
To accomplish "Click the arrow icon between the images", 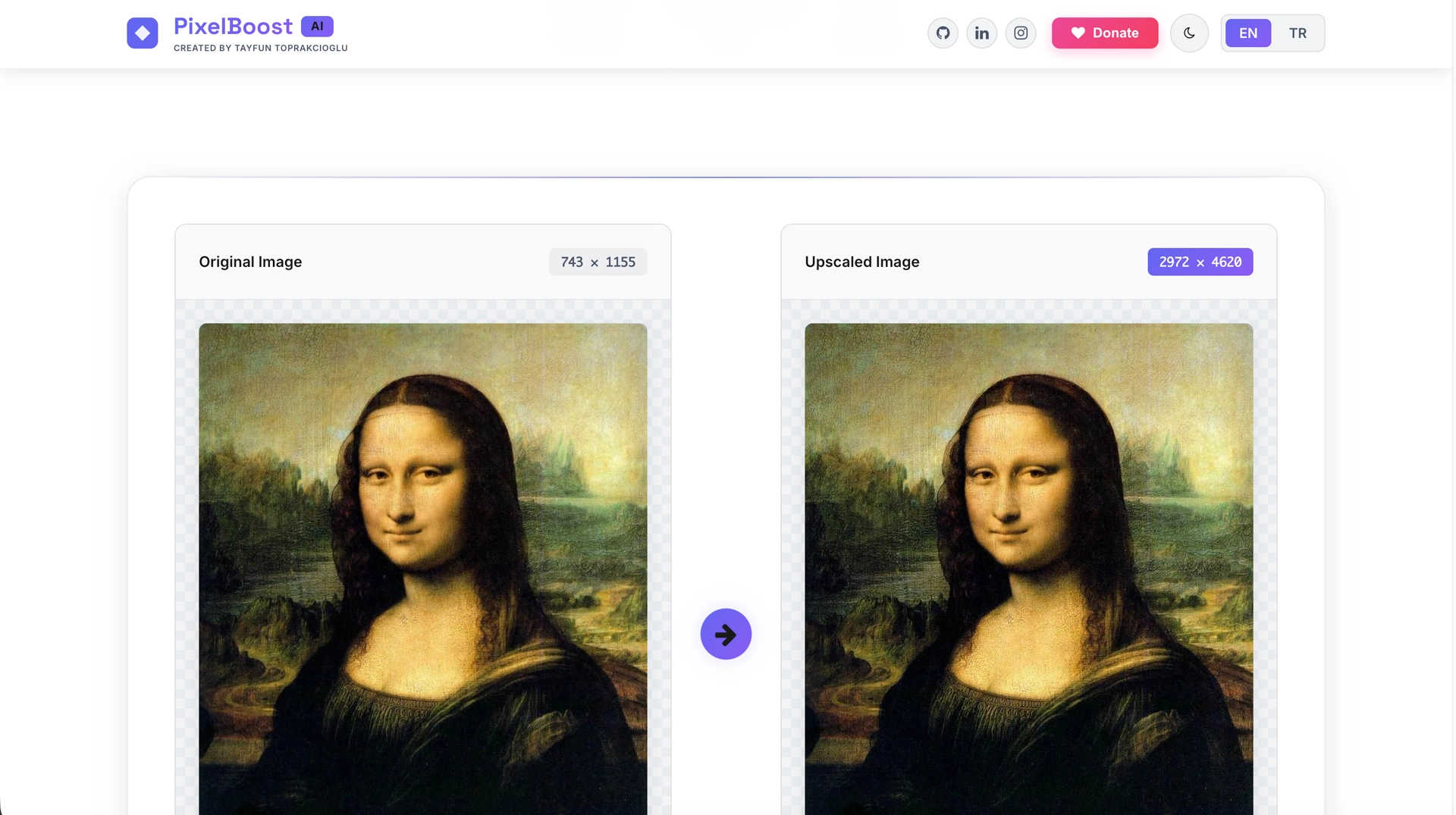I will point(725,634).
